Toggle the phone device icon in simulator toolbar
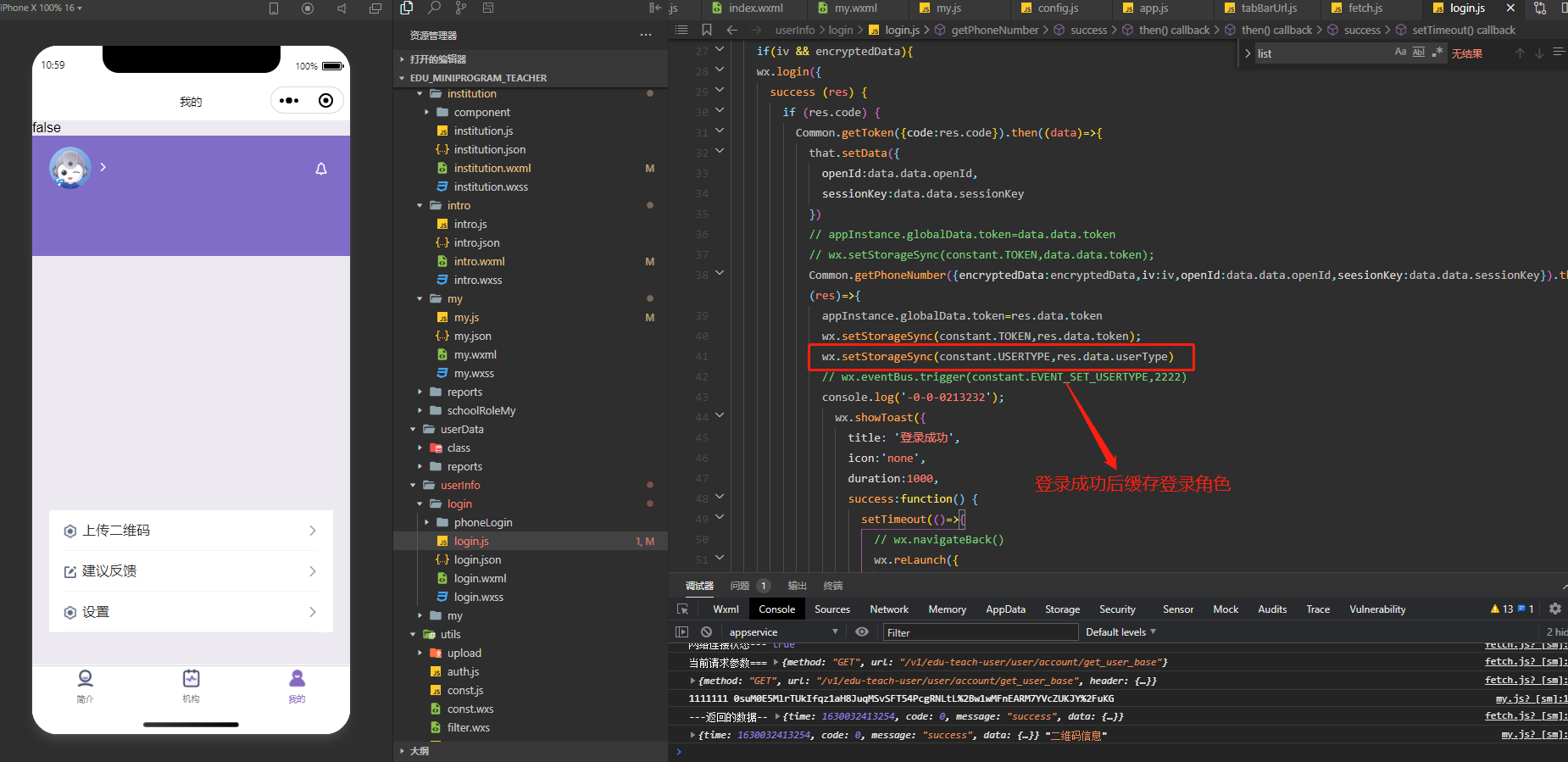This screenshot has height=762, width=1568. [274, 8]
